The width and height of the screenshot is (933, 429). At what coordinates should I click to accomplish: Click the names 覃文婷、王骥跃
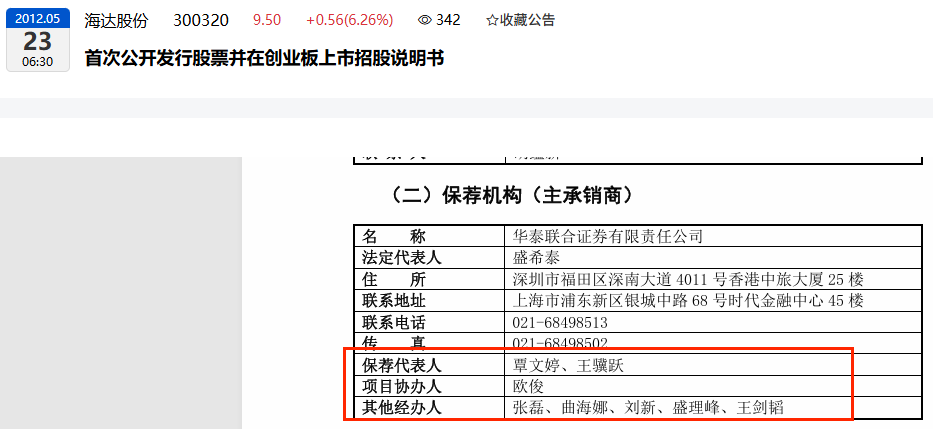568,365
